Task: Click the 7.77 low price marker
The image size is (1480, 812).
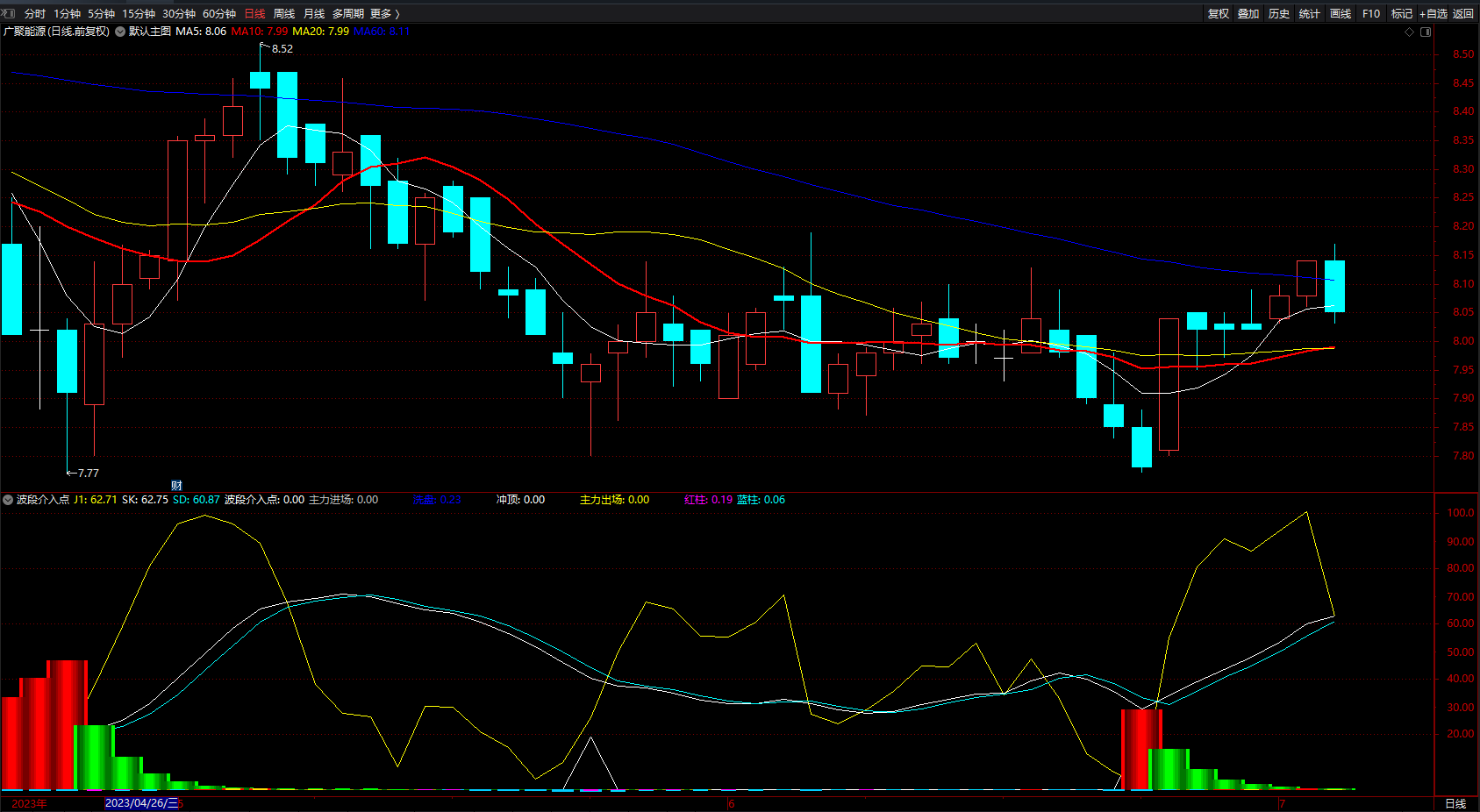Action: pyautogui.click(x=89, y=474)
